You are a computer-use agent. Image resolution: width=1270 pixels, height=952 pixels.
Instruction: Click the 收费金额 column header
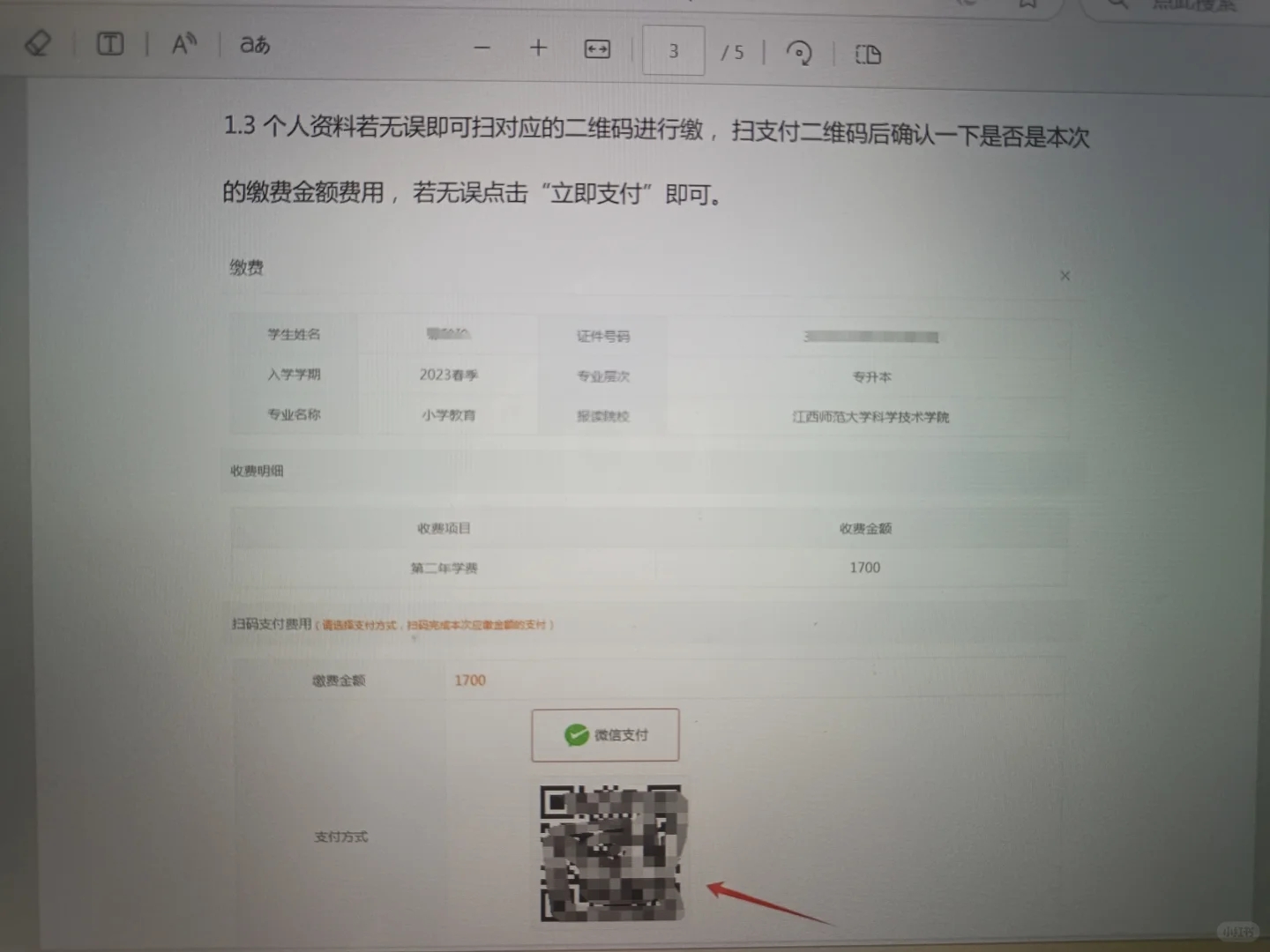(865, 528)
